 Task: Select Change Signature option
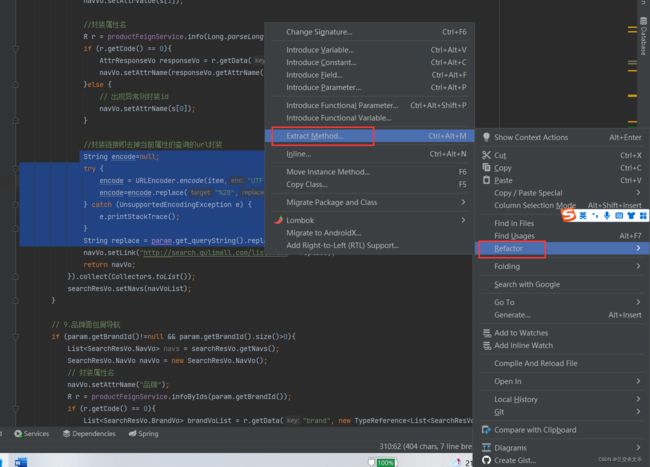[320, 32]
